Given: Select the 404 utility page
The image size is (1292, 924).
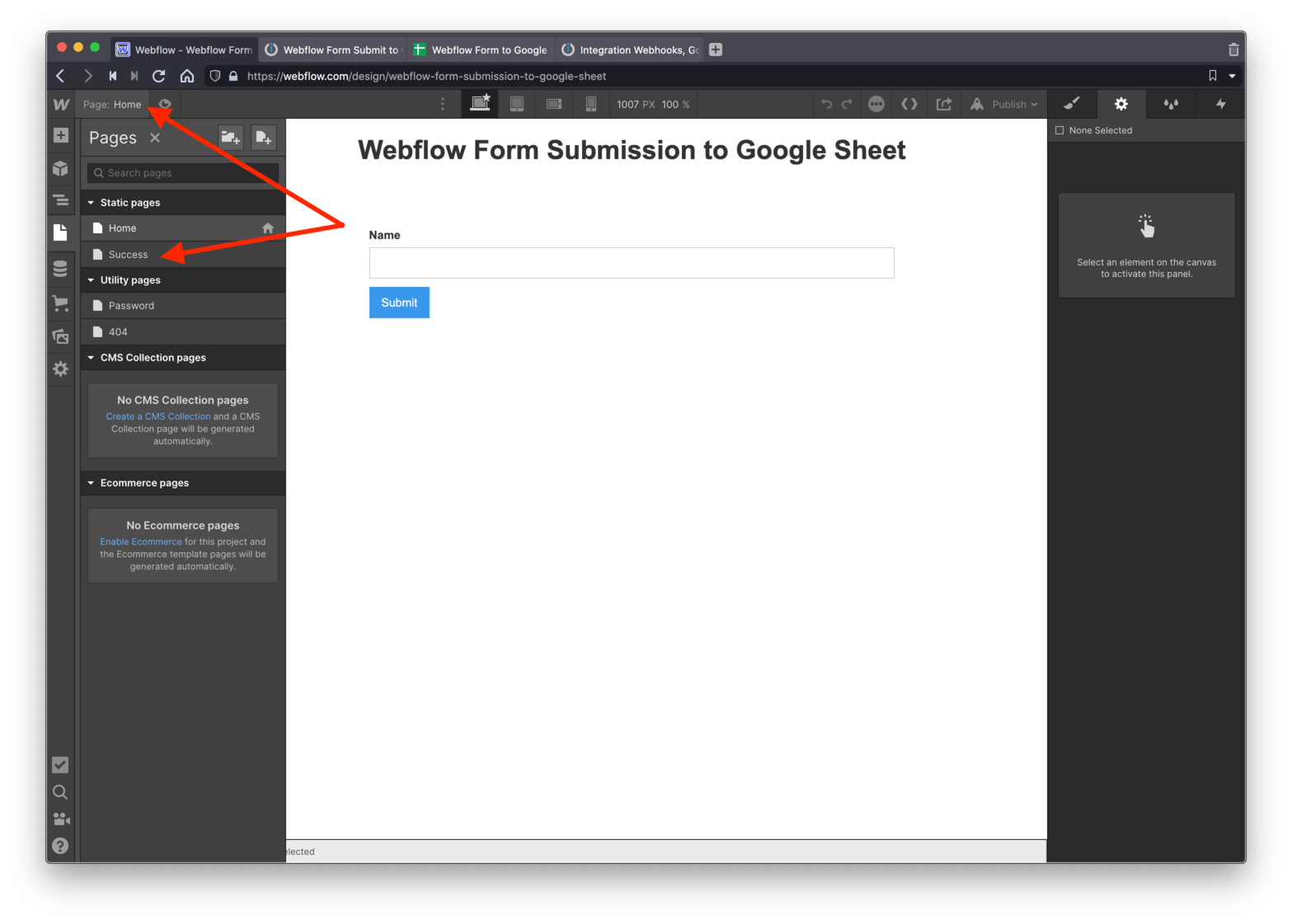Looking at the screenshot, I should point(183,332).
